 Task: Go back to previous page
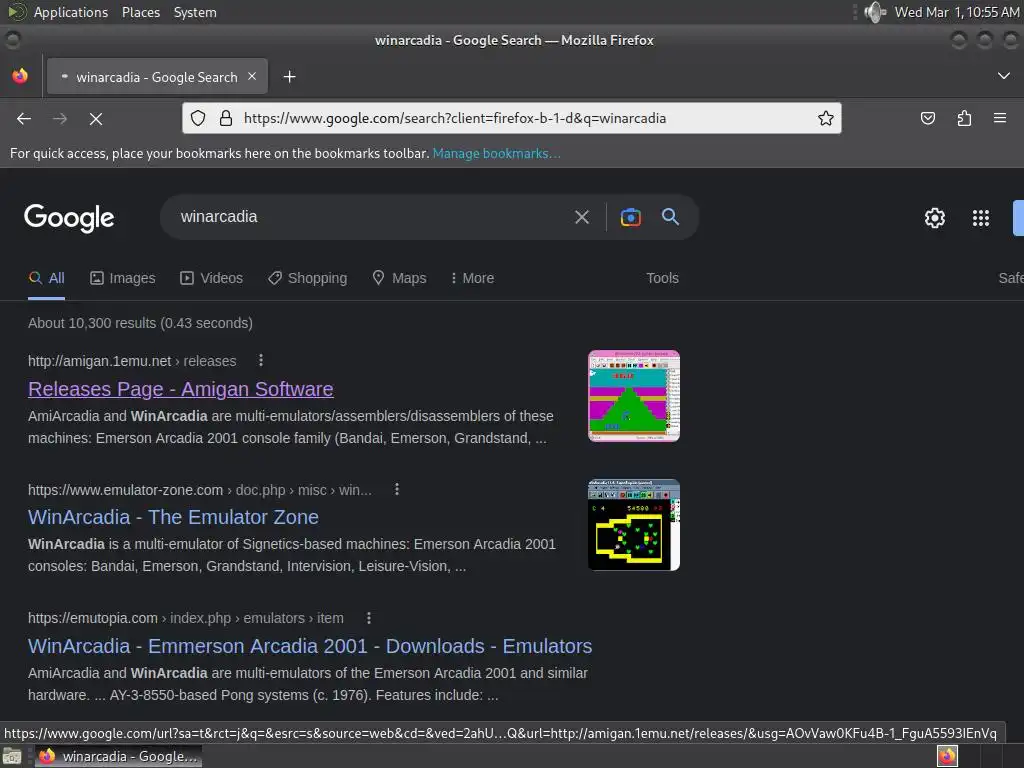pyautogui.click(x=24, y=119)
